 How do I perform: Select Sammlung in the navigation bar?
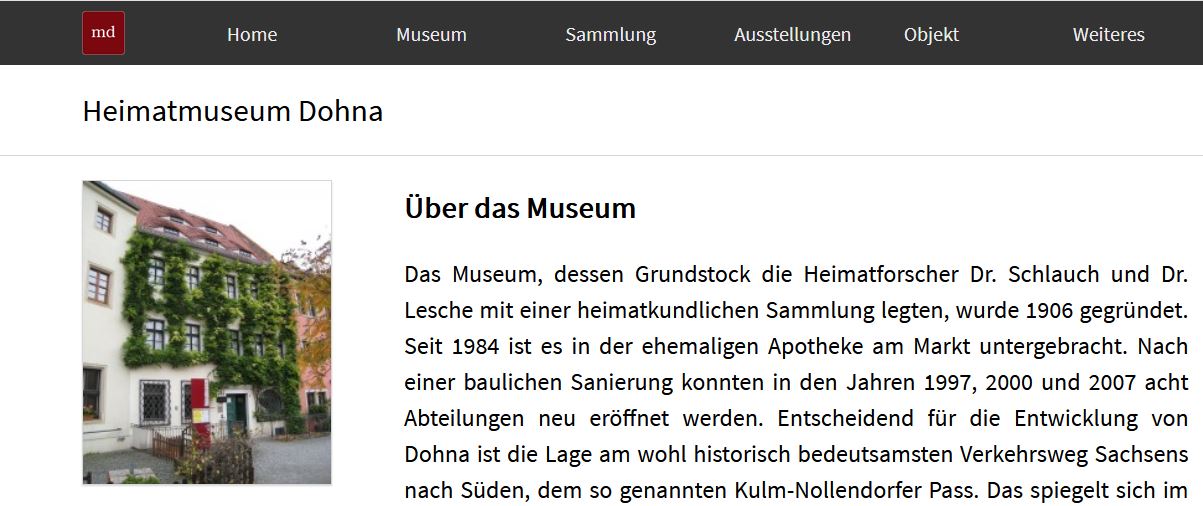611,35
